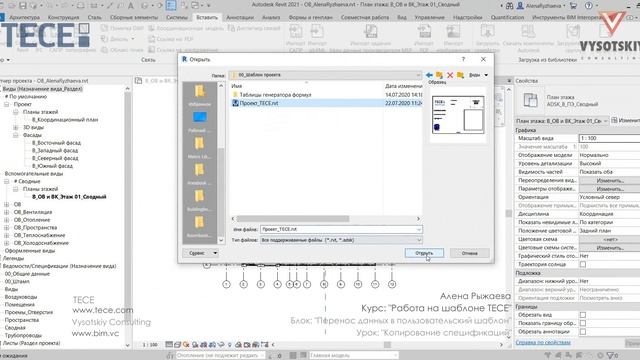Click Изменить button for Переопределения видимости
Viewport: 640px width, 360px height.
[x=610, y=180]
